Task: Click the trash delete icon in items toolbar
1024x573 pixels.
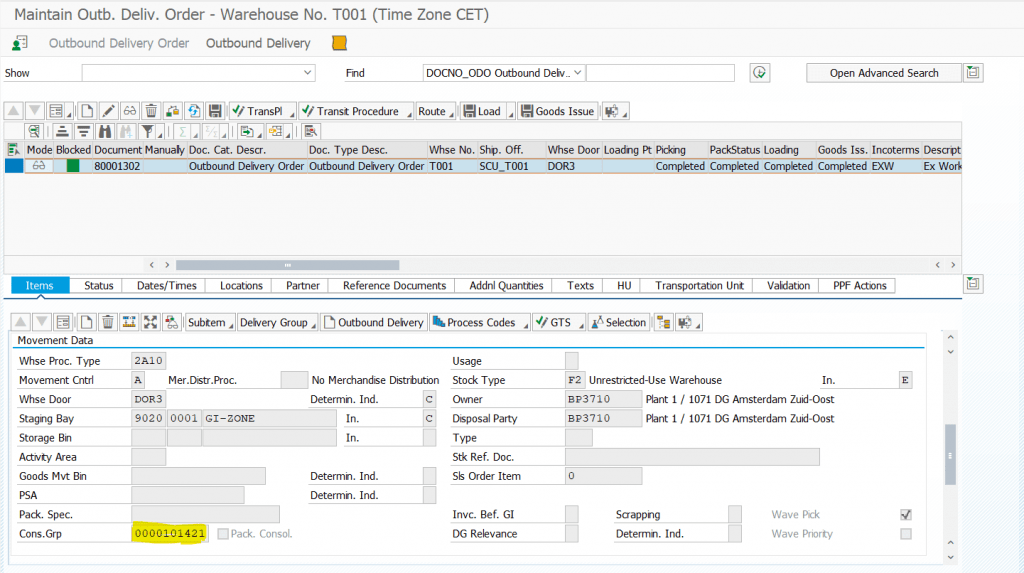Action: (108, 322)
